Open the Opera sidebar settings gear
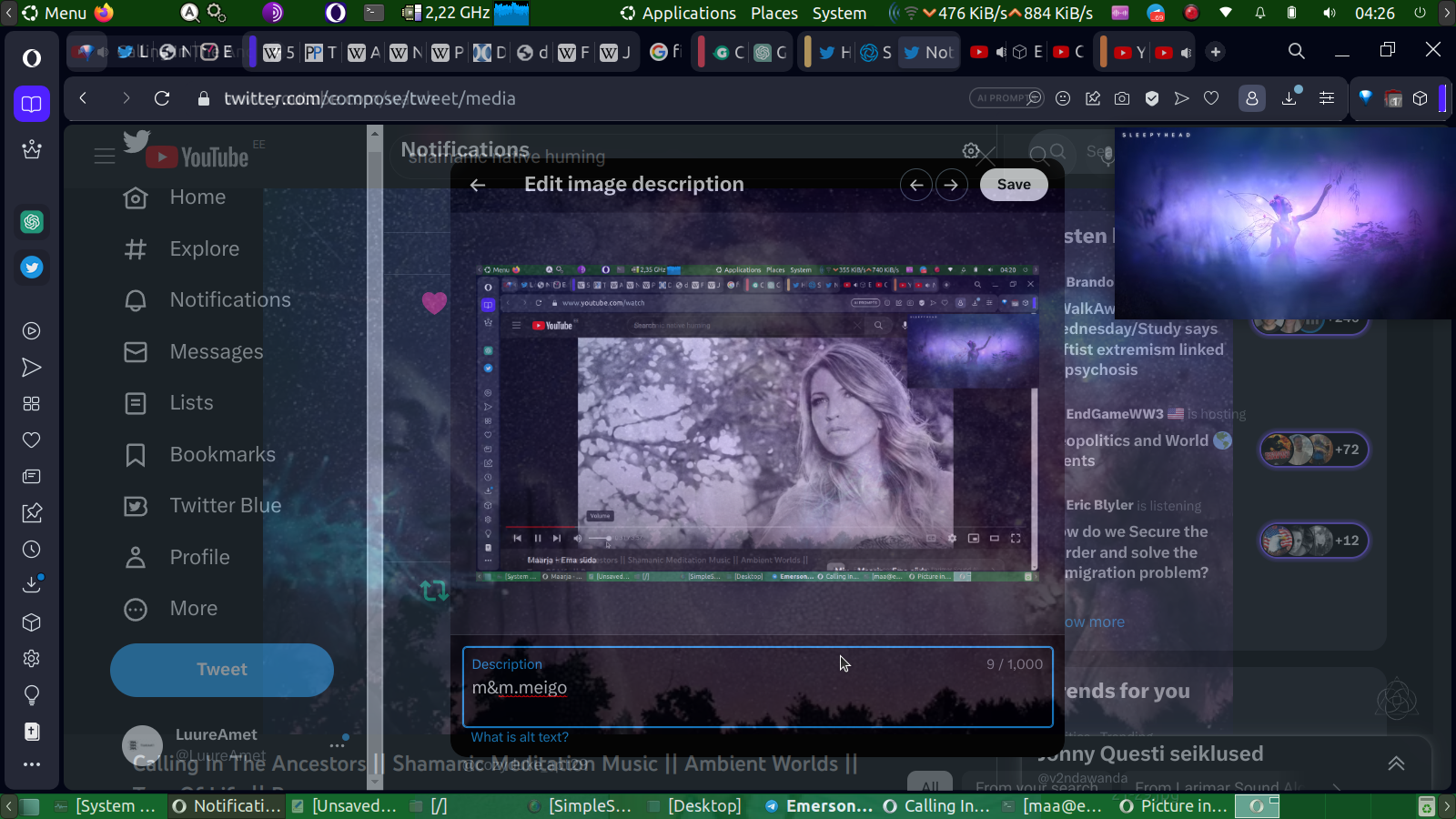Screen dimensions: 1456x819 coord(32,659)
